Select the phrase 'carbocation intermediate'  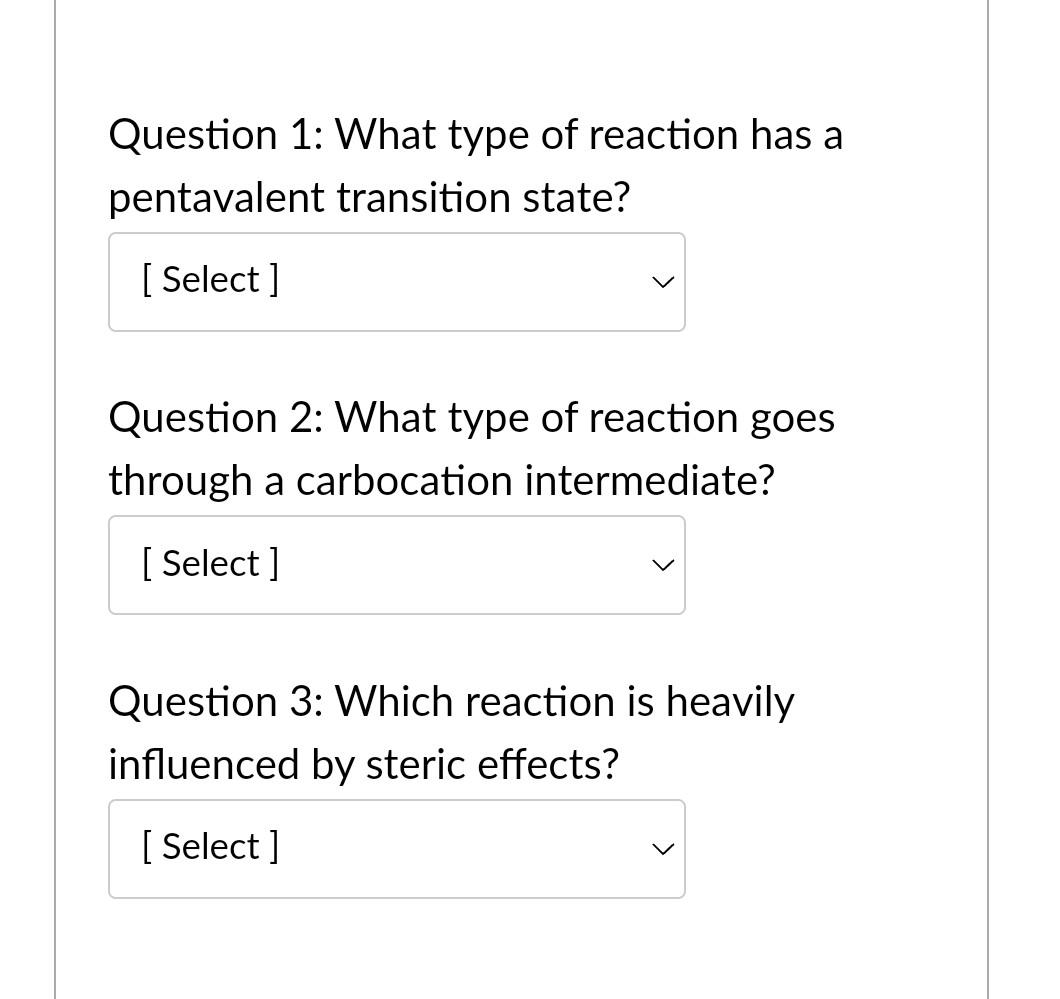[x=533, y=480]
